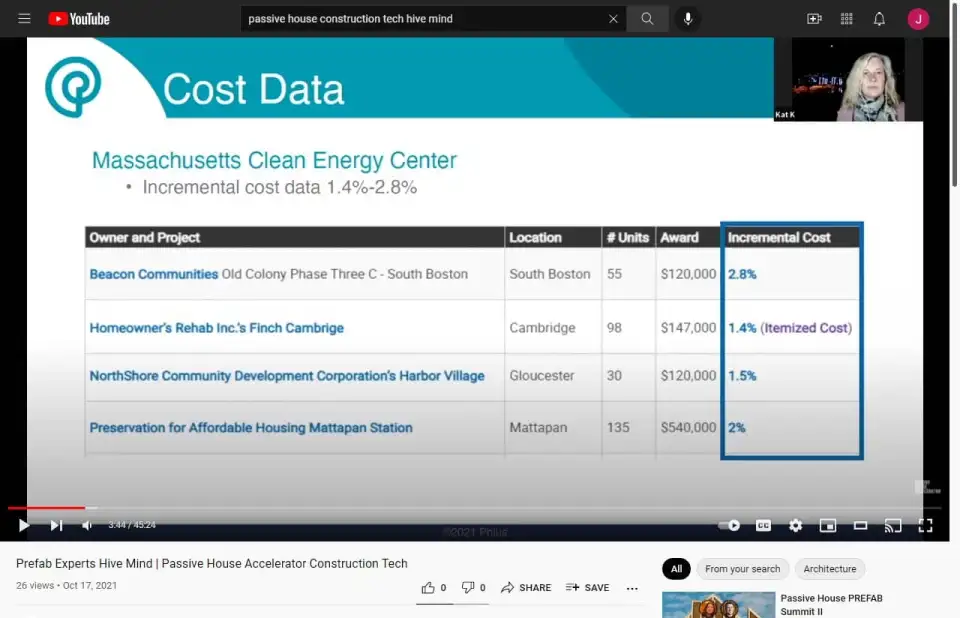Open the notifications bell
The width and height of the screenshot is (960, 618).
879,19
